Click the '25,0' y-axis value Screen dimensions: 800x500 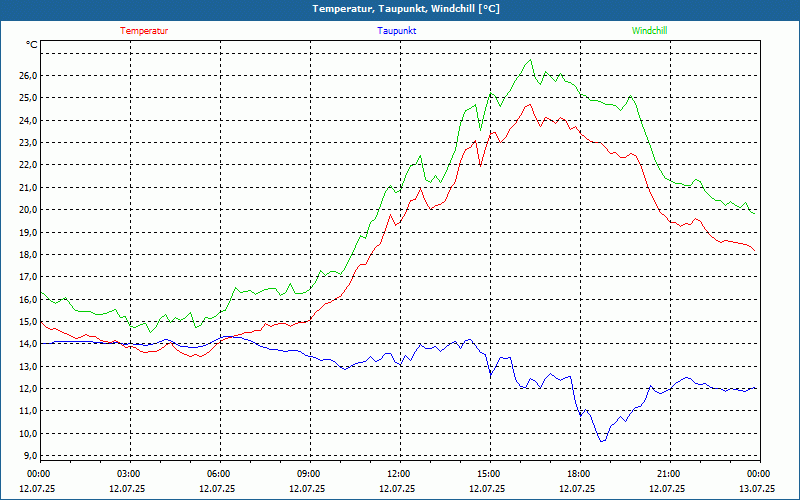(28, 97)
